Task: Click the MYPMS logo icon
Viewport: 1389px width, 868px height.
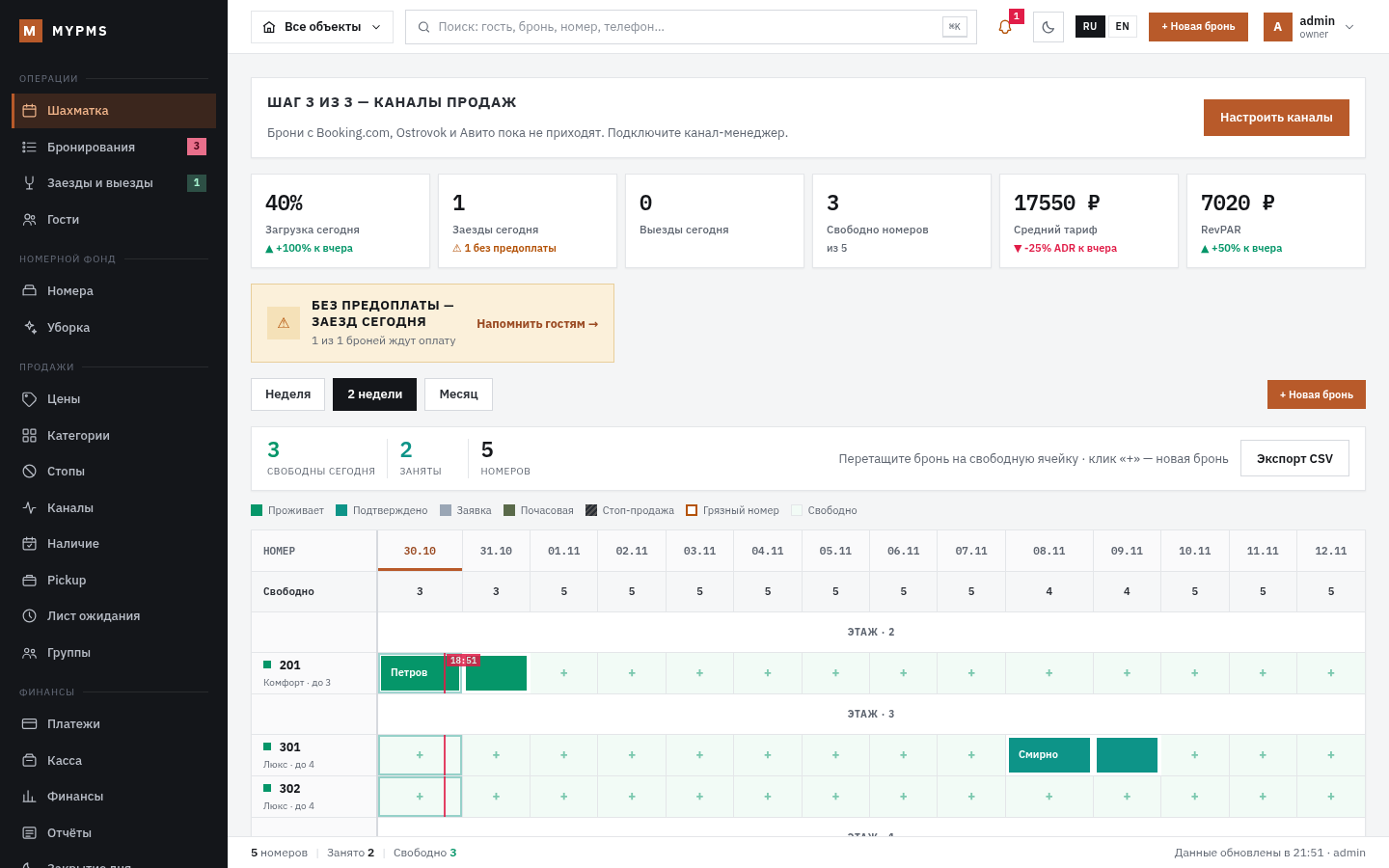Action: pos(31,31)
